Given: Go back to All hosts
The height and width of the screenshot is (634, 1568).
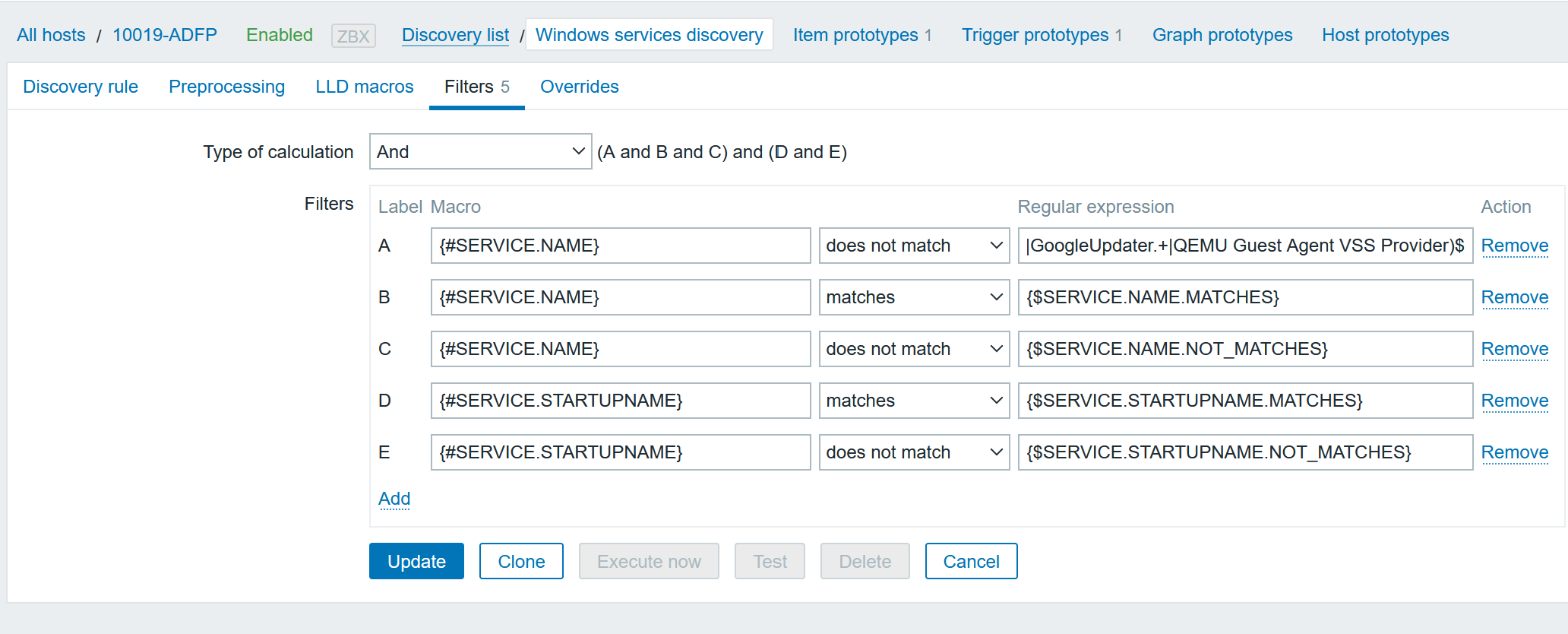Looking at the screenshot, I should (51, 35).
